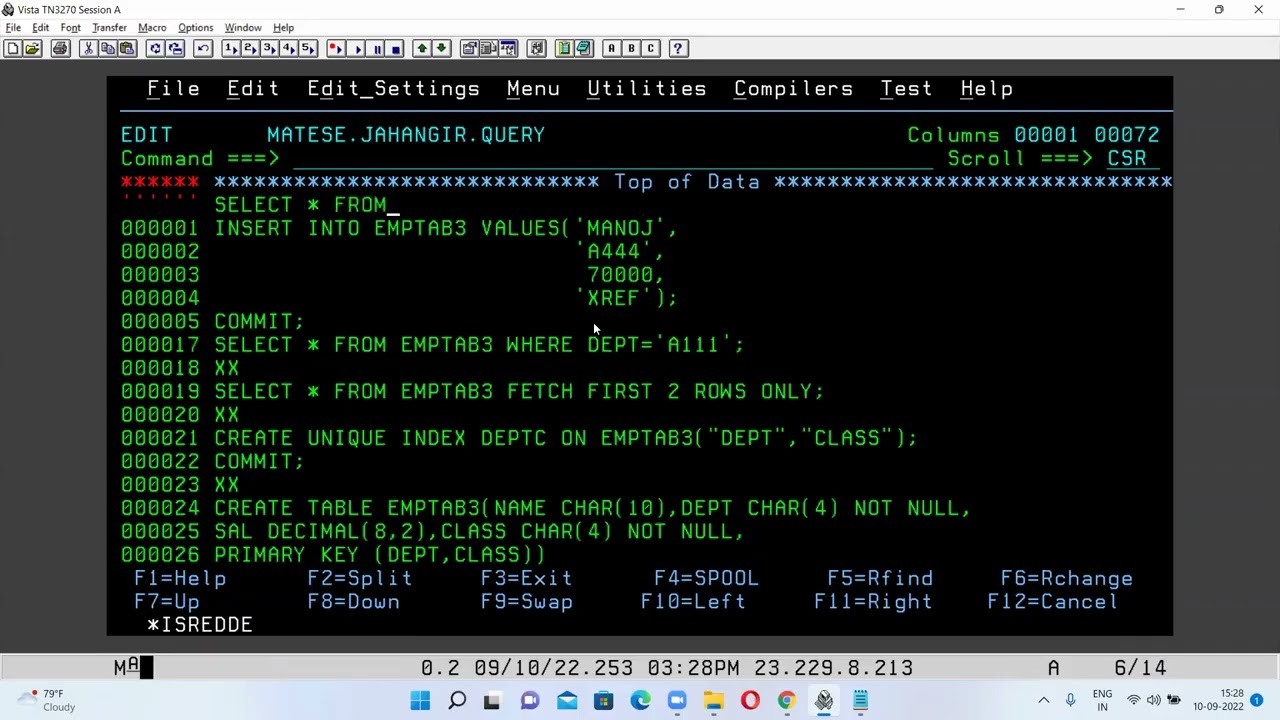Click the F2=Split function key label

tap(360, 579)
